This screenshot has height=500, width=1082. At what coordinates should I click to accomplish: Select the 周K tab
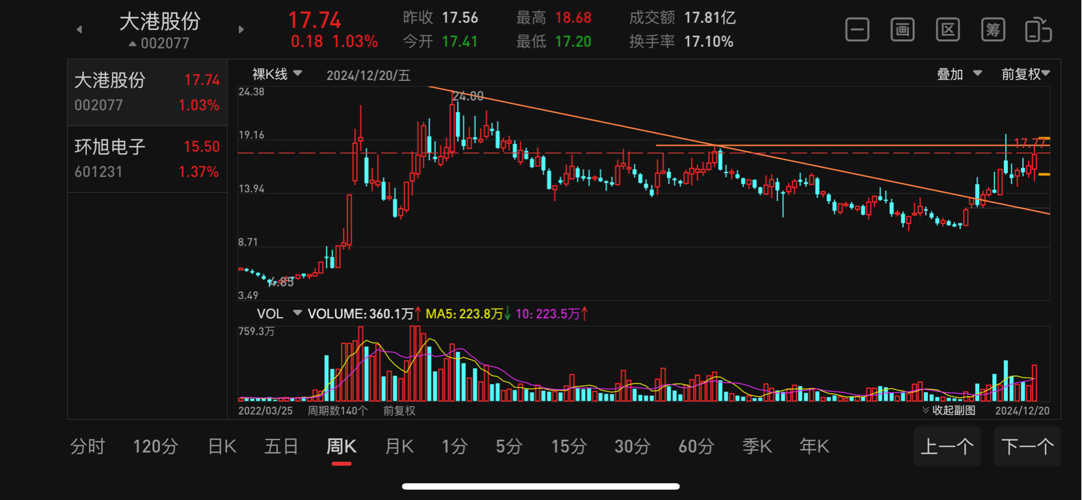click(x=341, y=446)
